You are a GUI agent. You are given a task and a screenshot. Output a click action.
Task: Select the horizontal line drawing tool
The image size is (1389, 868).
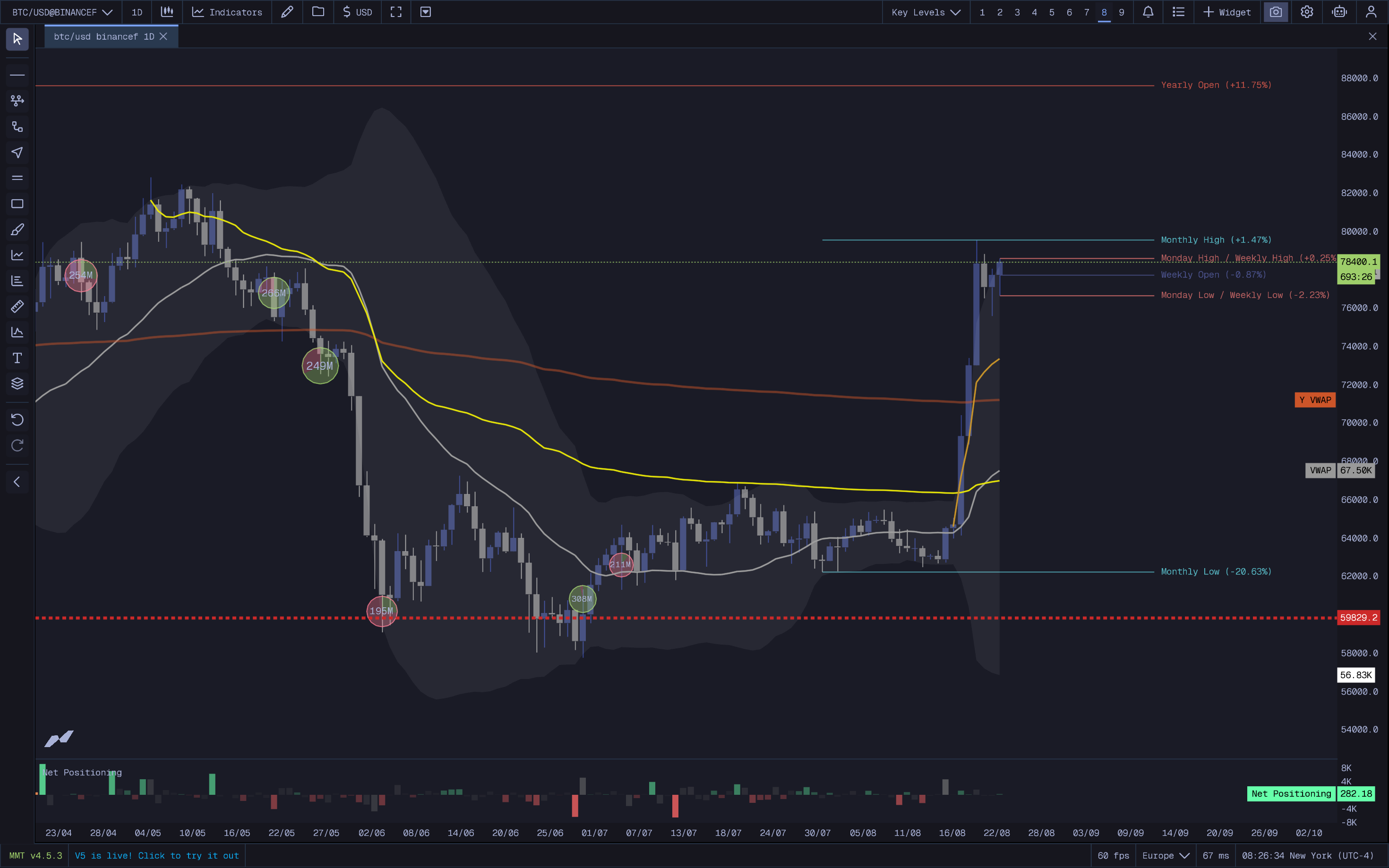pos(17,75)
